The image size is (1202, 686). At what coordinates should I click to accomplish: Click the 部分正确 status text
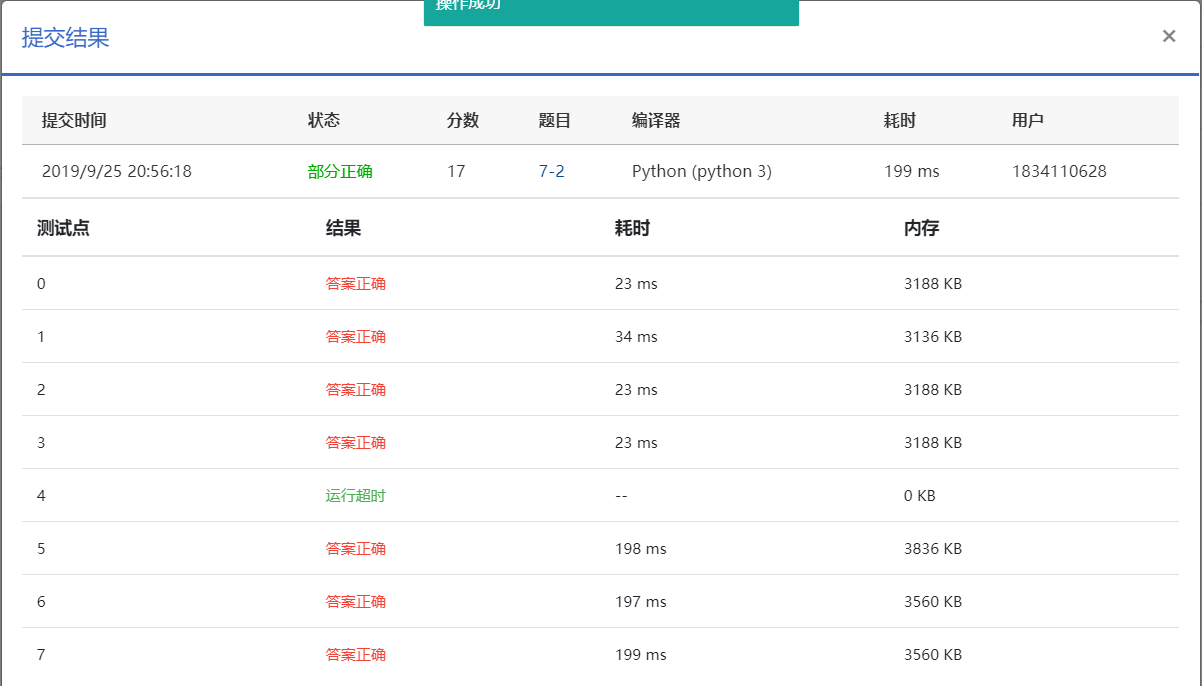tap(340, 171)
